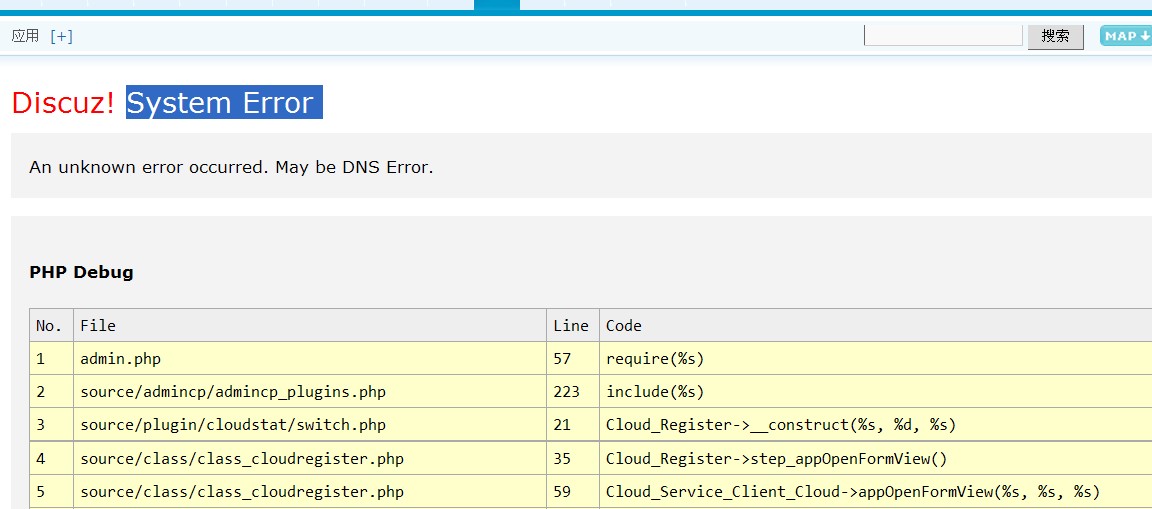Select the include(%s) code cell
The height and width of the screenshot is (509, 1152).
[876, 391]
